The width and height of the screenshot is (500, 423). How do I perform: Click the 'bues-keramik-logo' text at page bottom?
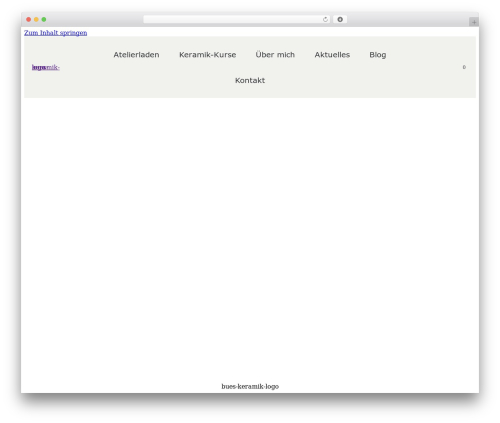coord(250,386)
